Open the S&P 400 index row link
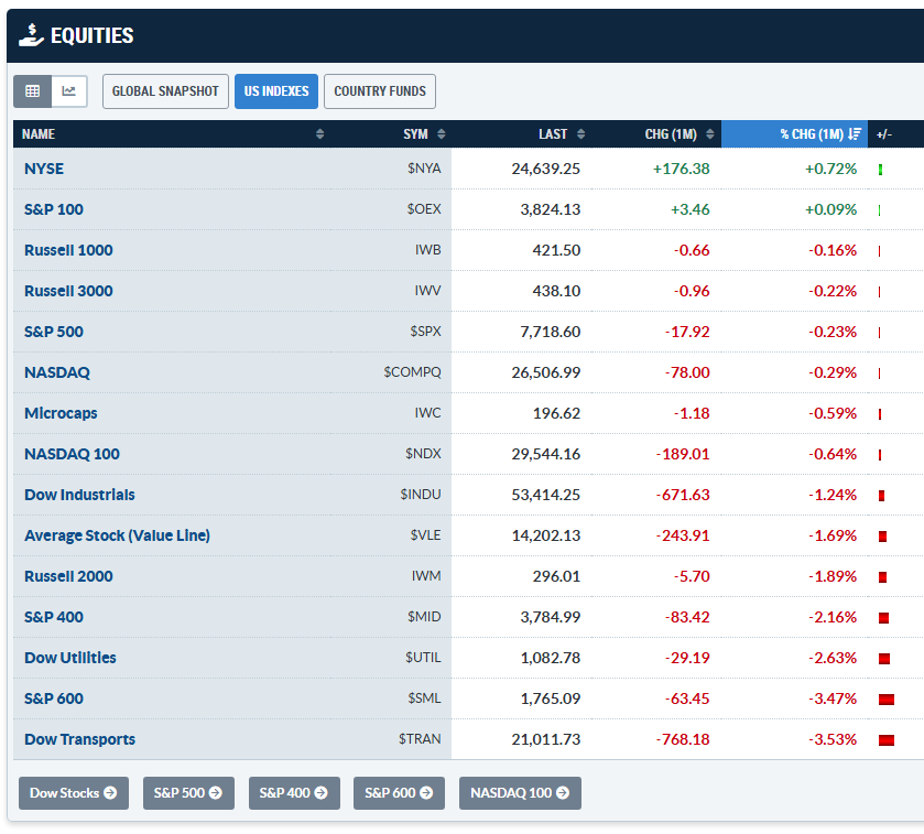 pos(54,617)
